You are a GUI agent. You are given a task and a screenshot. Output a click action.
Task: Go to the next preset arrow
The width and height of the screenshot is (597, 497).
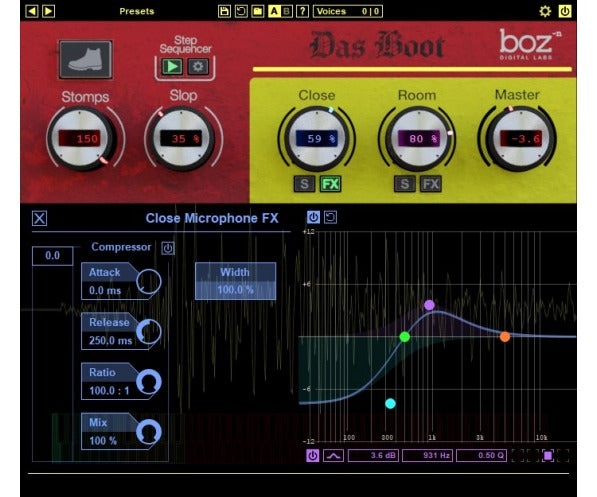coord(48,11)
